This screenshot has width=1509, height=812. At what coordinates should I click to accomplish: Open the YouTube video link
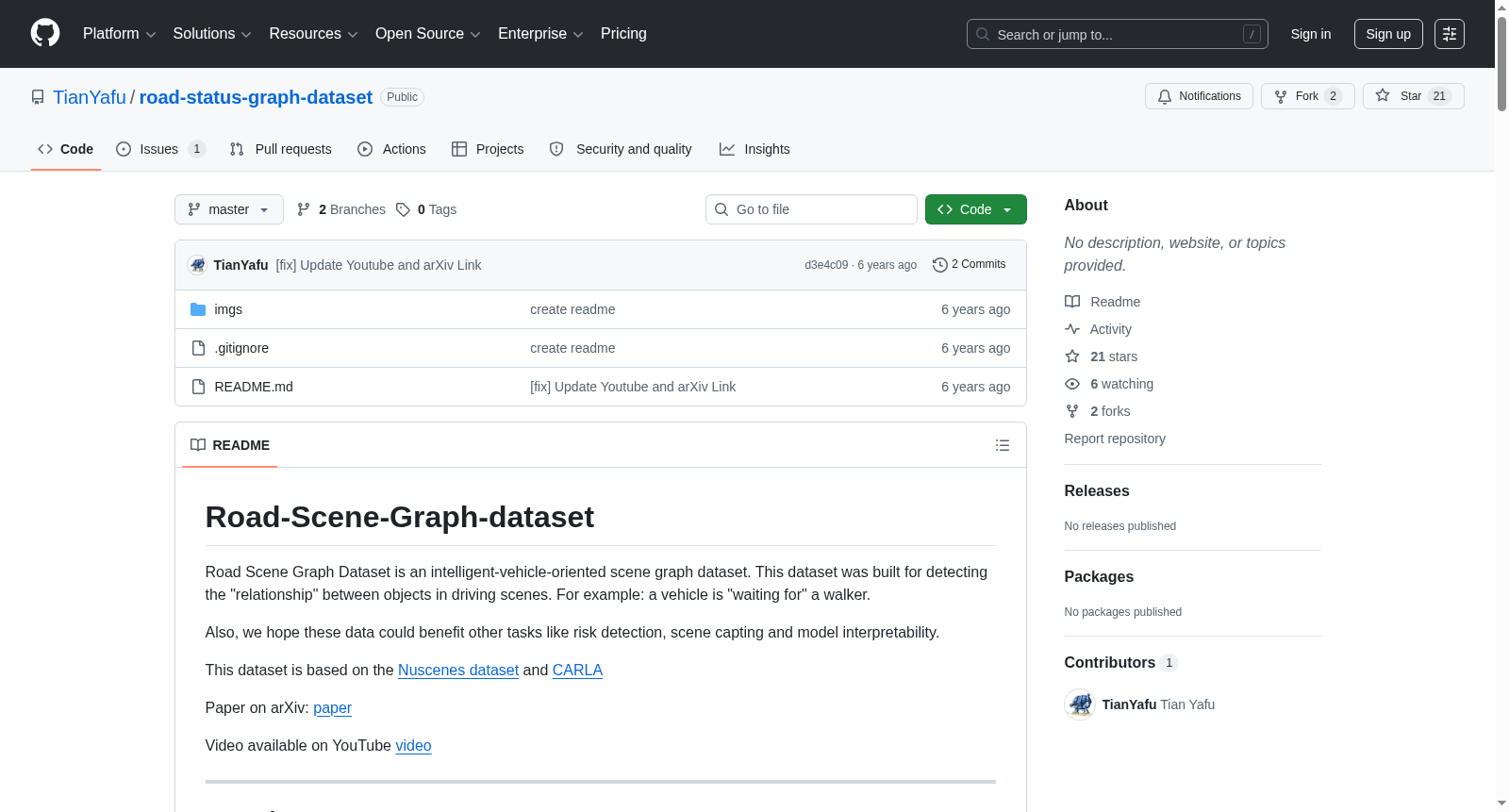pyautogui.click(x=413, y=745)
